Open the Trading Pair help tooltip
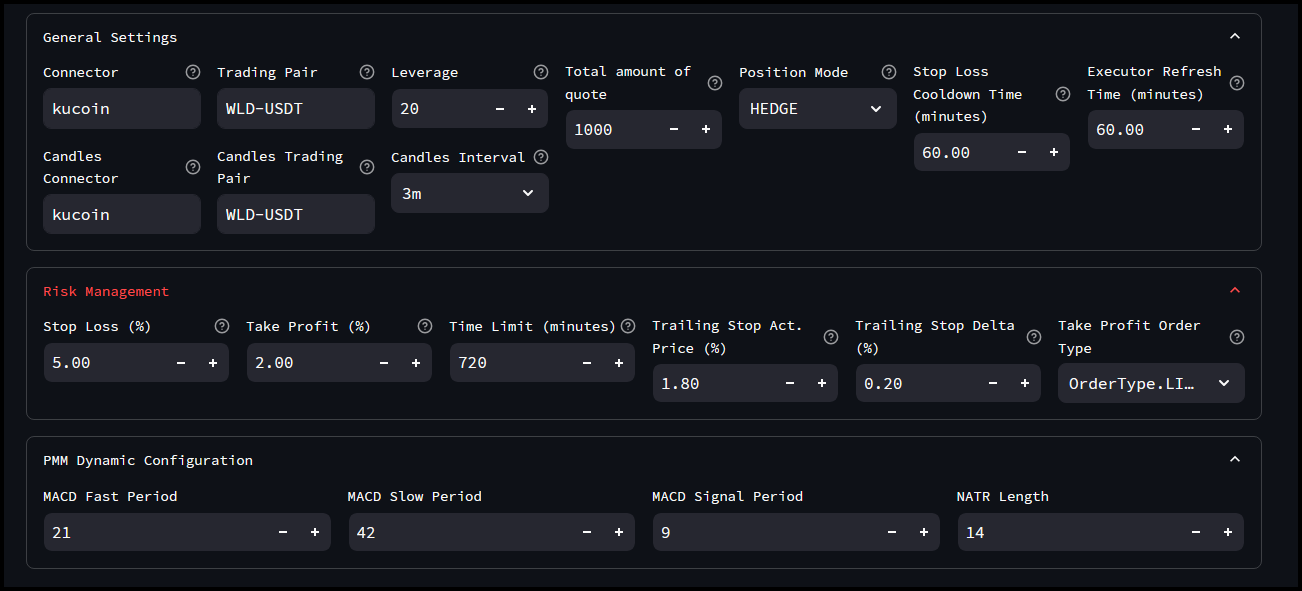1302x591 pixels. pos(366,71)
